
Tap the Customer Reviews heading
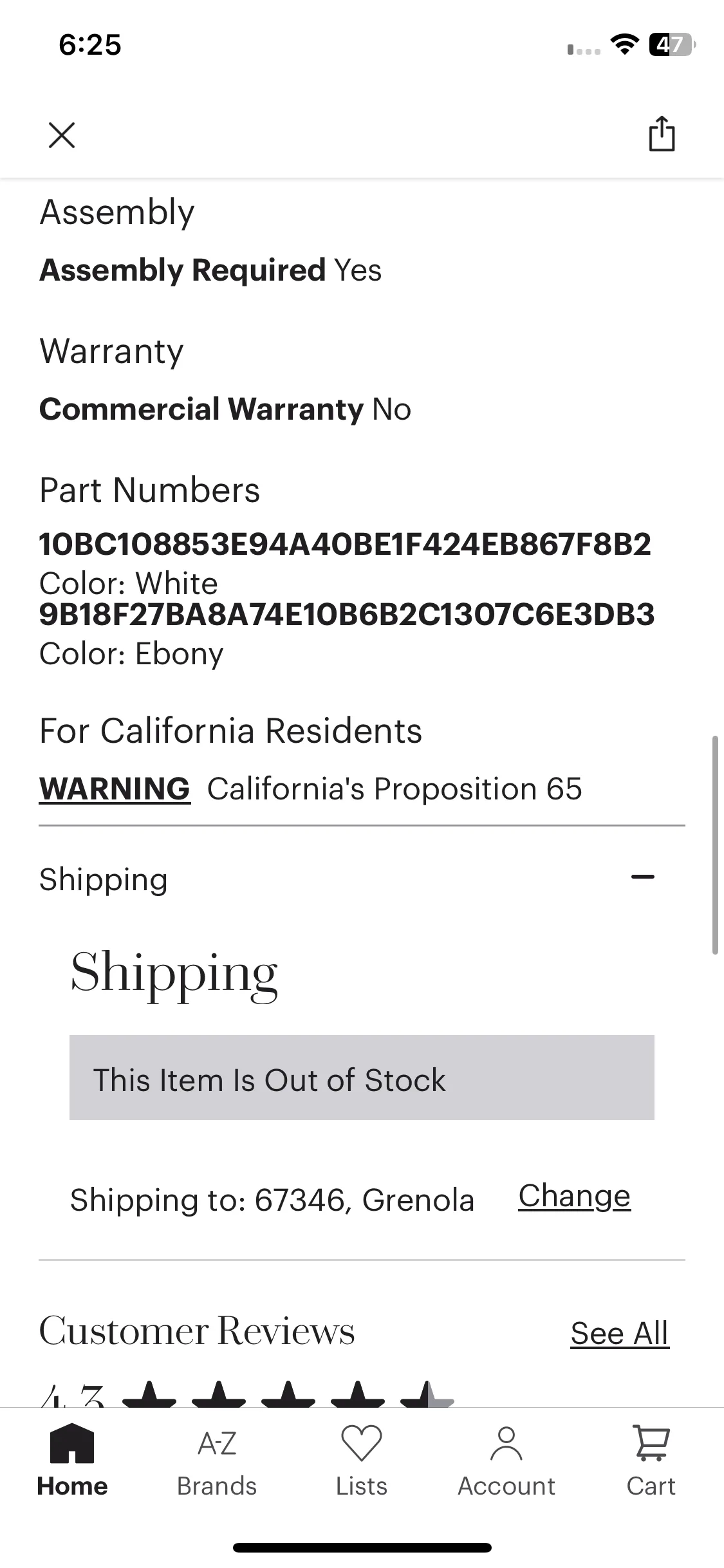tap(197, 1330)
